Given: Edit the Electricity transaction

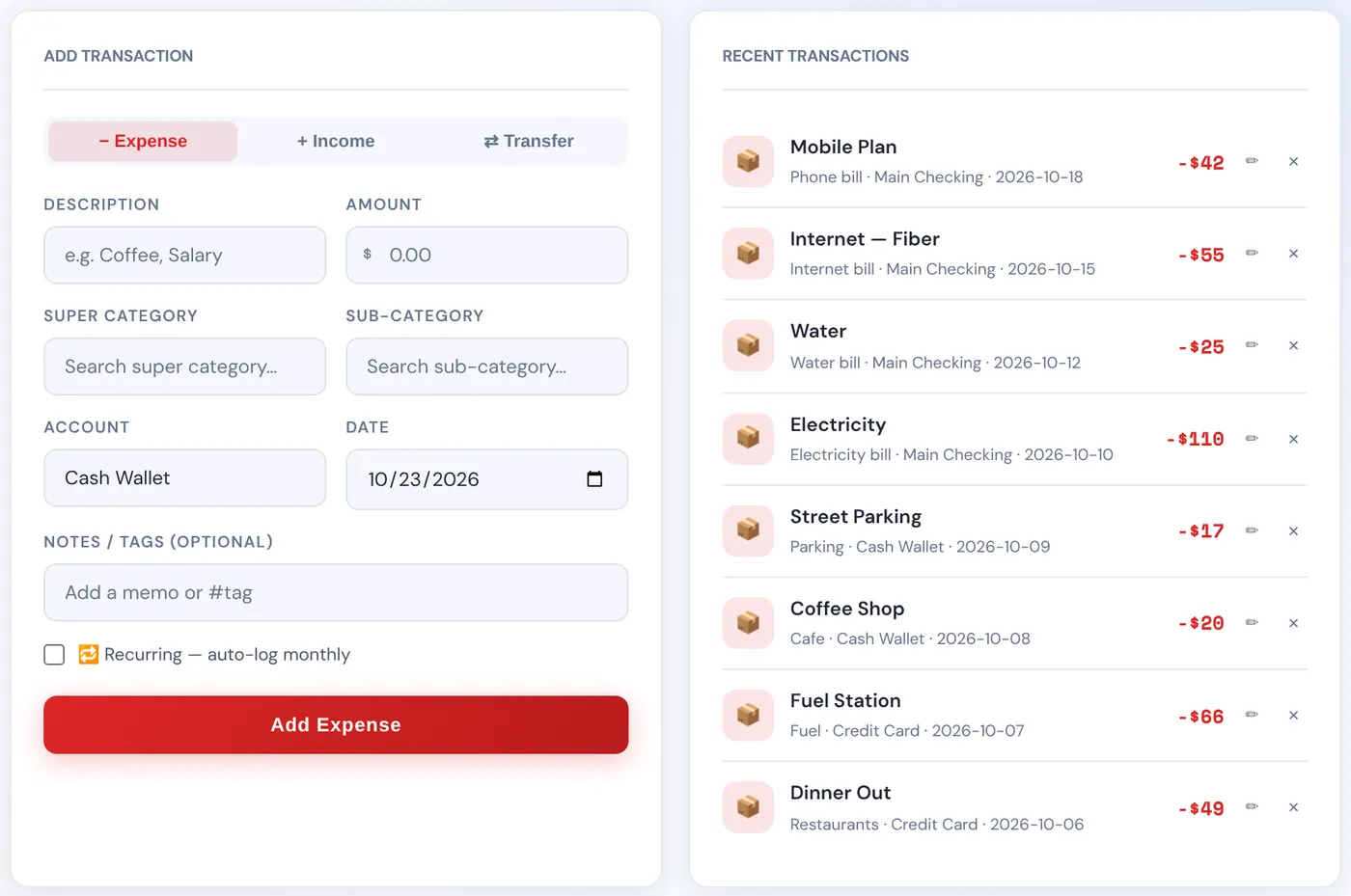Looking at the screenshot, I should tap(1252, 439).
